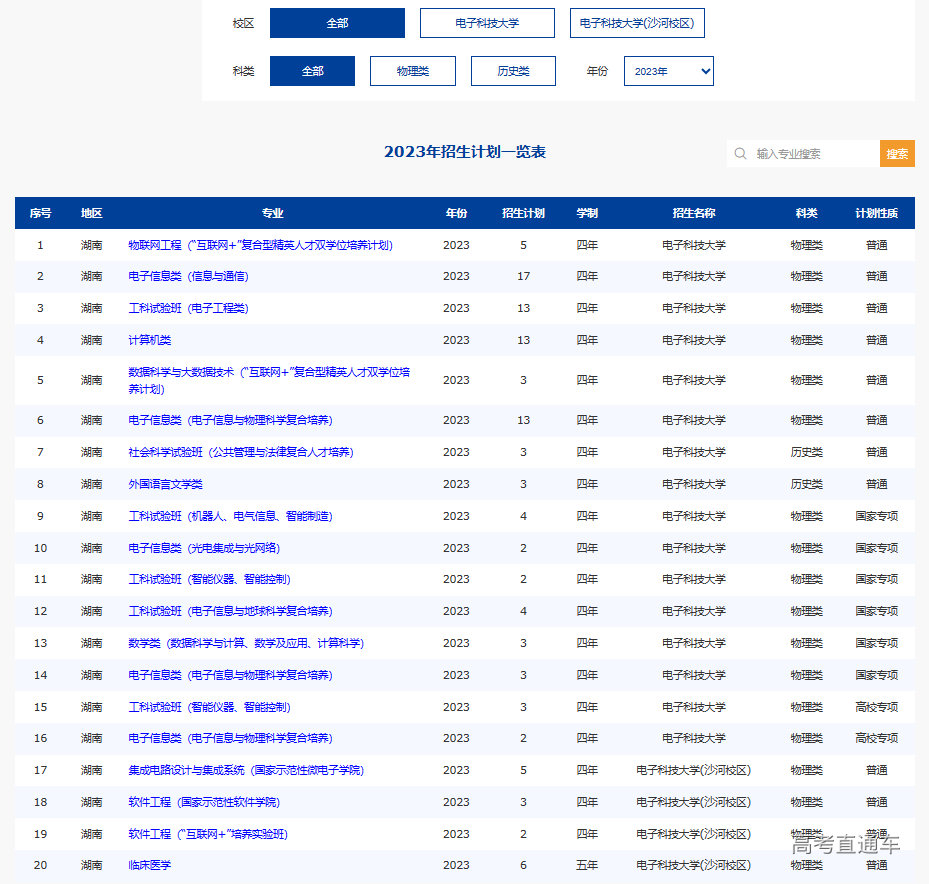Select the 全部 subject category filter
The height and width of the screenshot is (884, 929).
point(312,71)
